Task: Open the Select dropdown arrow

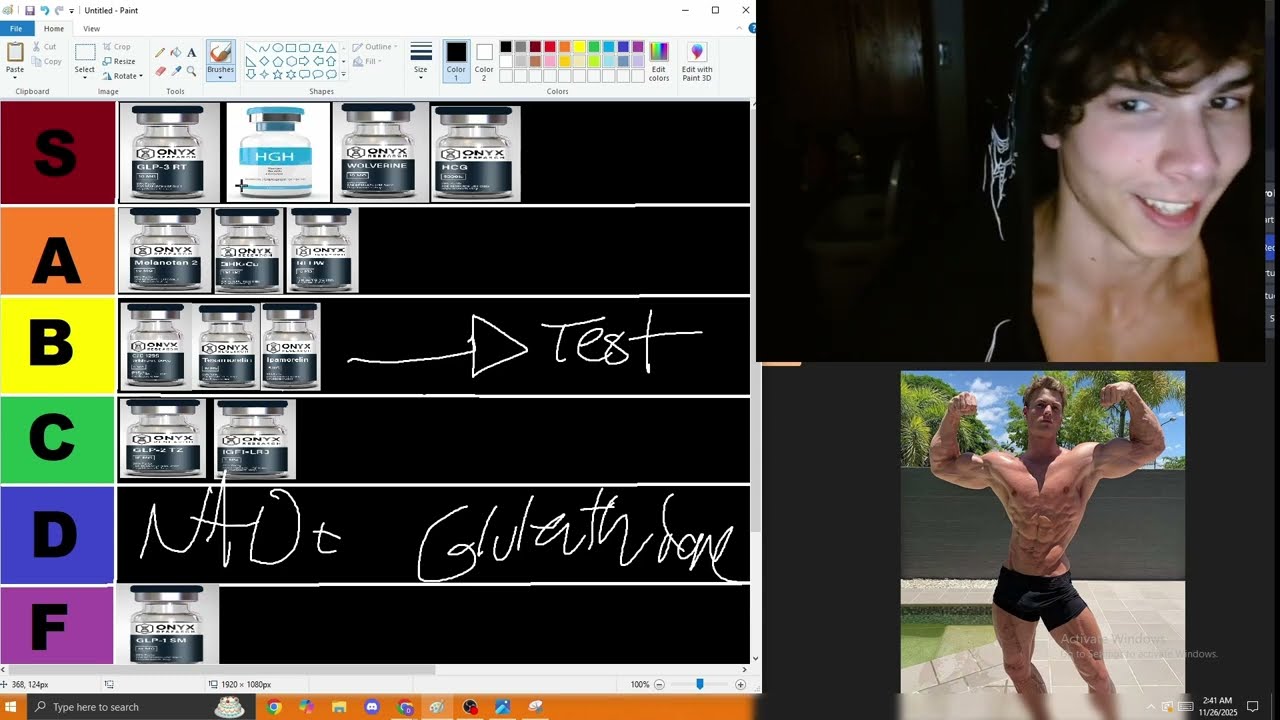Action: (85, 76)
